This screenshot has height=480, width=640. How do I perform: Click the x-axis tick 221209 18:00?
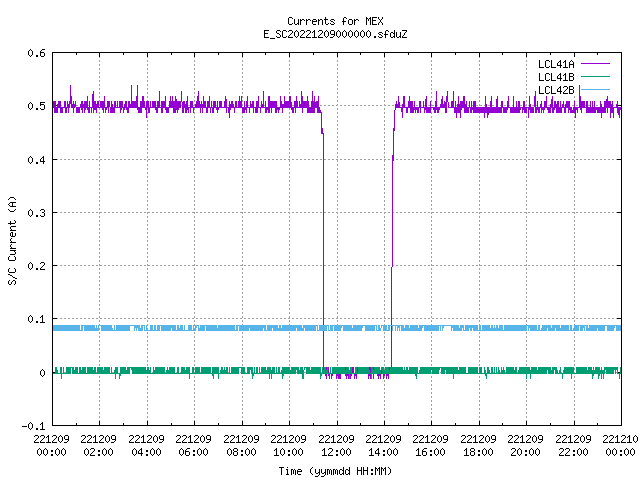[x=478, y=445]
